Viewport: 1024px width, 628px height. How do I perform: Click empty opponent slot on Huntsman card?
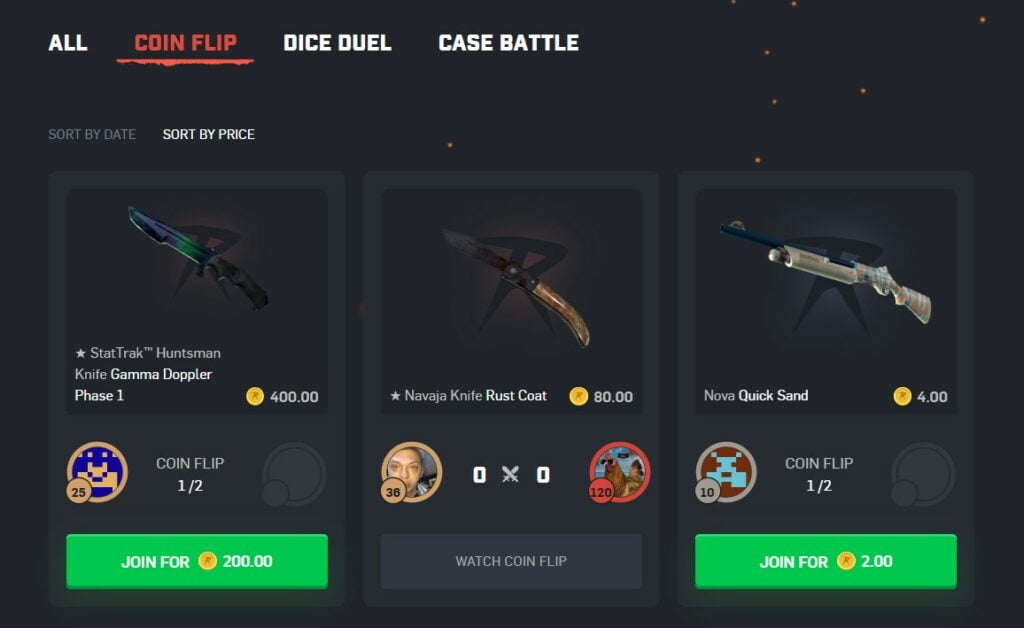click(294, 474)
